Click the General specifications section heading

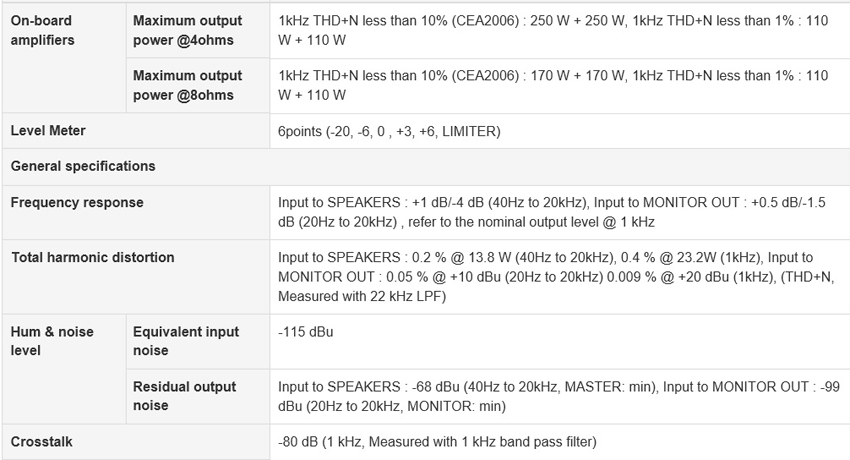point(83,166)
